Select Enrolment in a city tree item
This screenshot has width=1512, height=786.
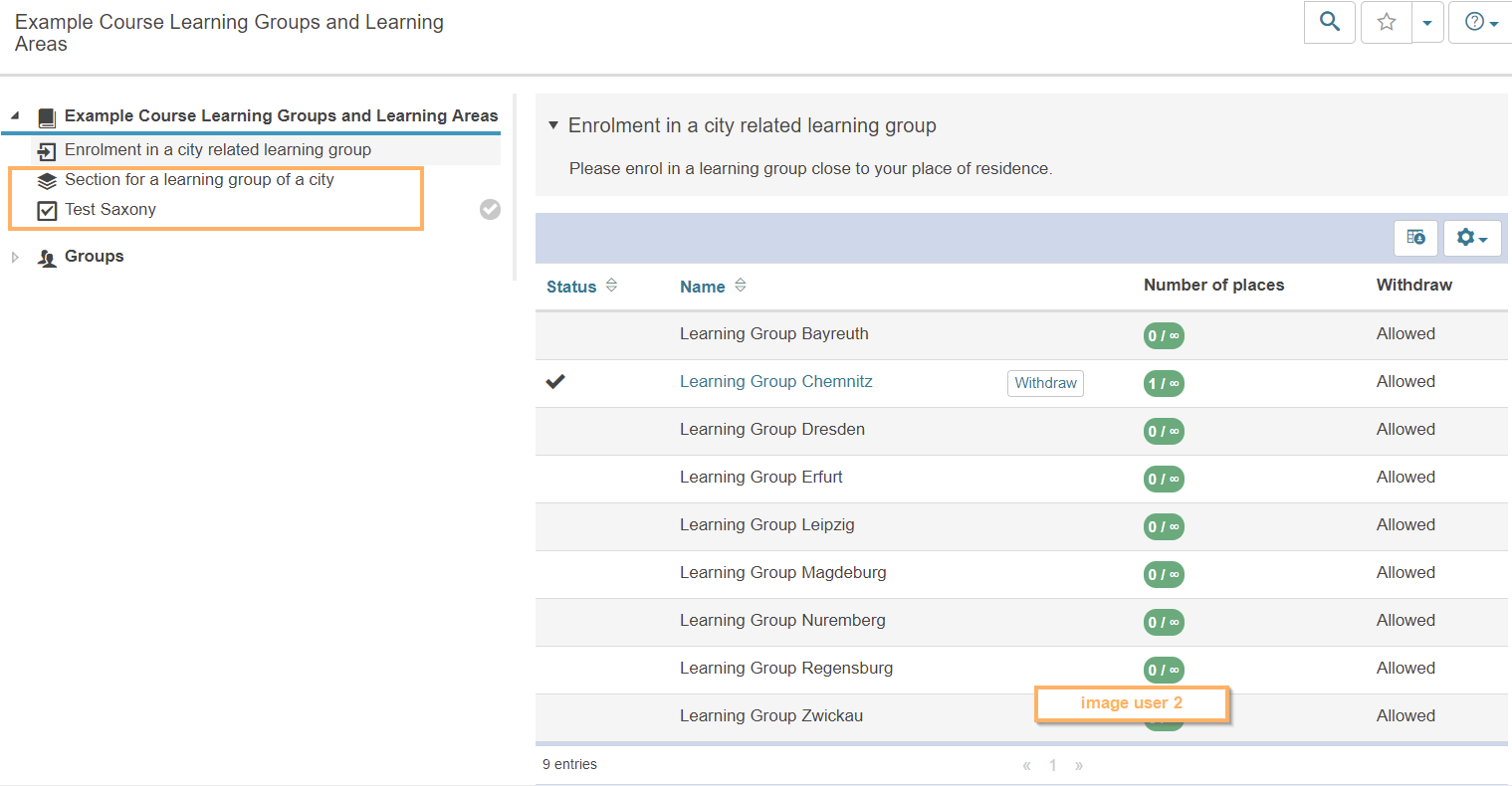tap(217, 149)
